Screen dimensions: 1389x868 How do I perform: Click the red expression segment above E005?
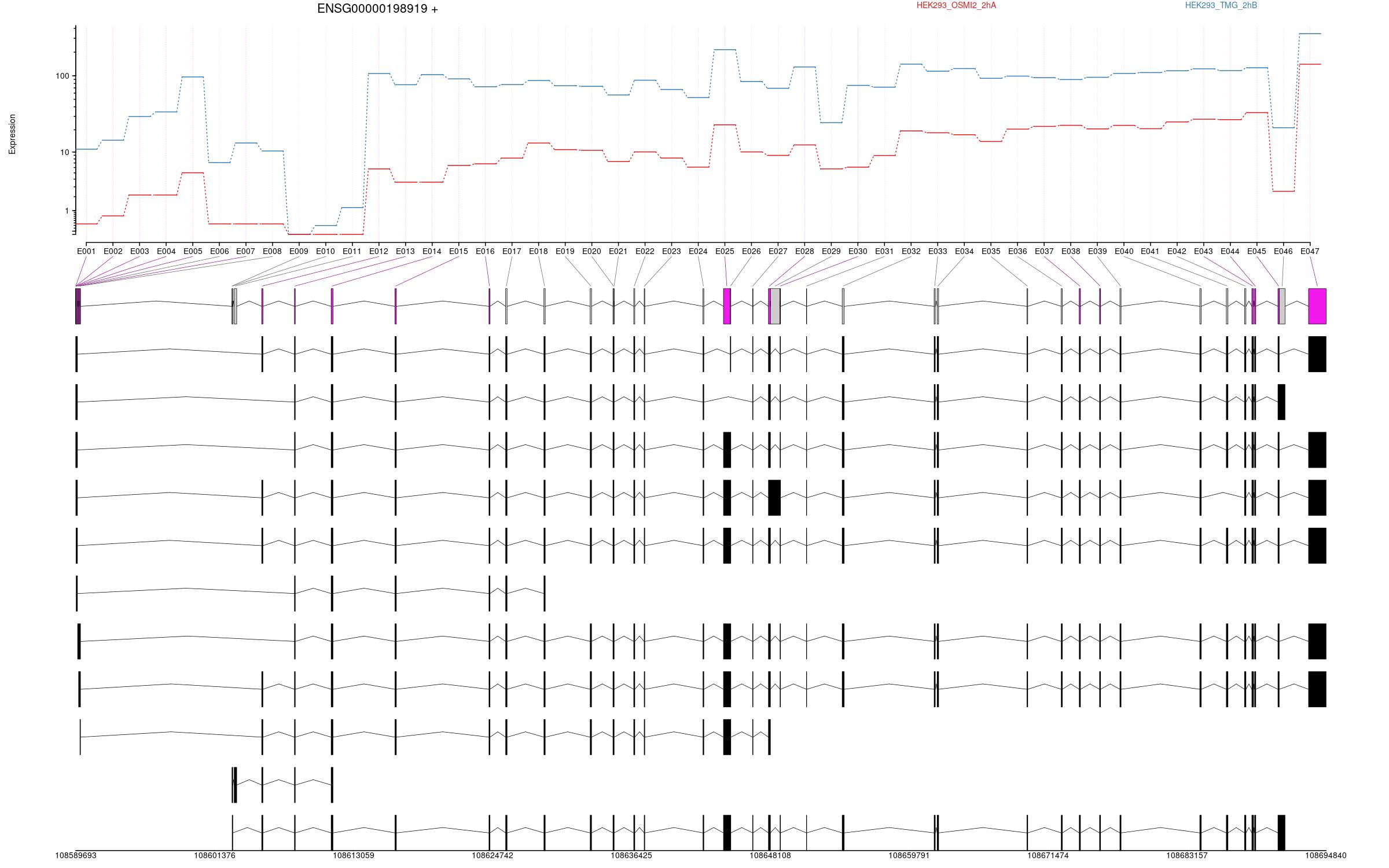(x=193, y=172)
